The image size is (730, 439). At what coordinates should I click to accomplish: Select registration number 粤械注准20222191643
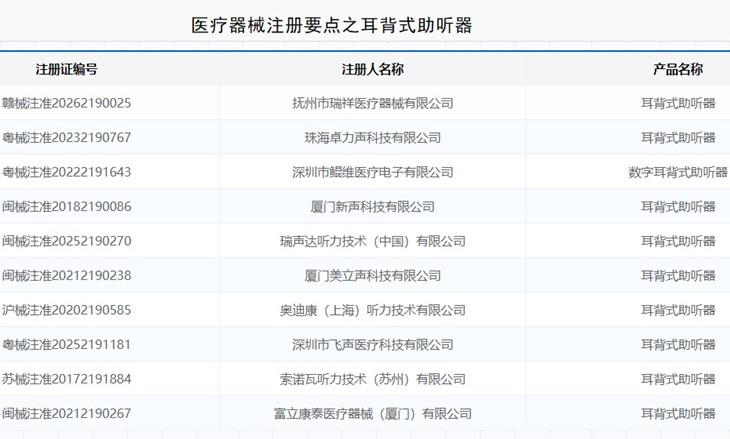pyautogui.click(x=67, y=172)
